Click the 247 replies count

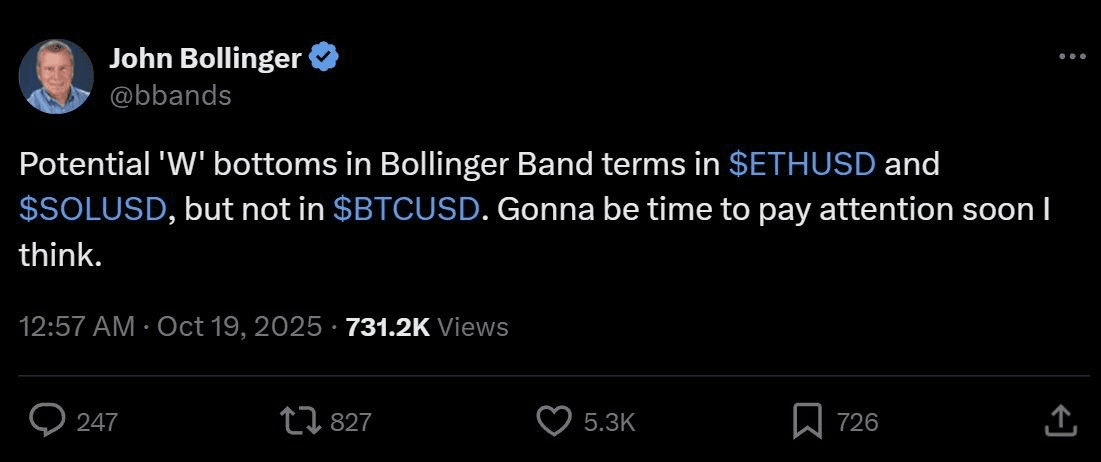click(x=97, y=422)
